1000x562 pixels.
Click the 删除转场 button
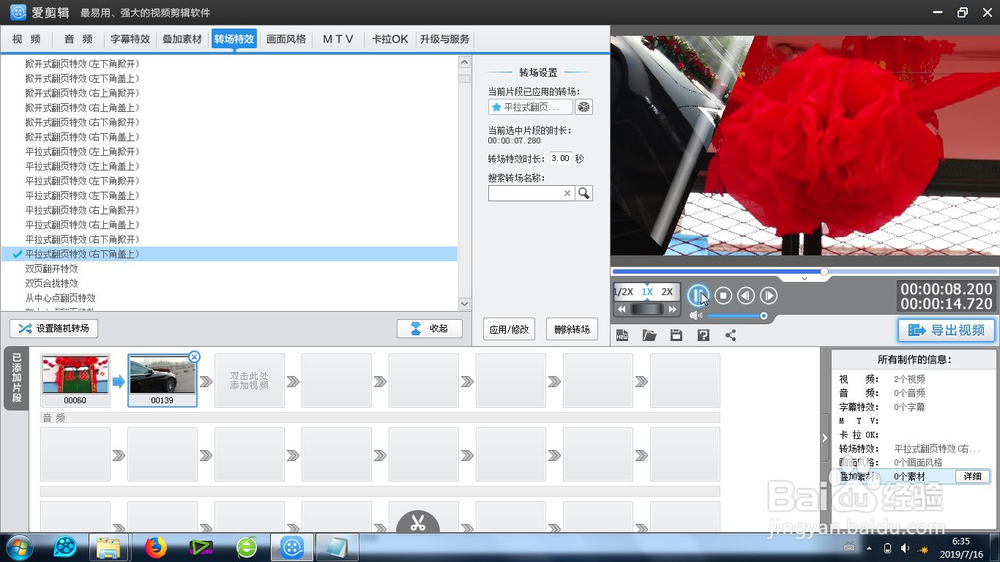[x=572, y=329]
